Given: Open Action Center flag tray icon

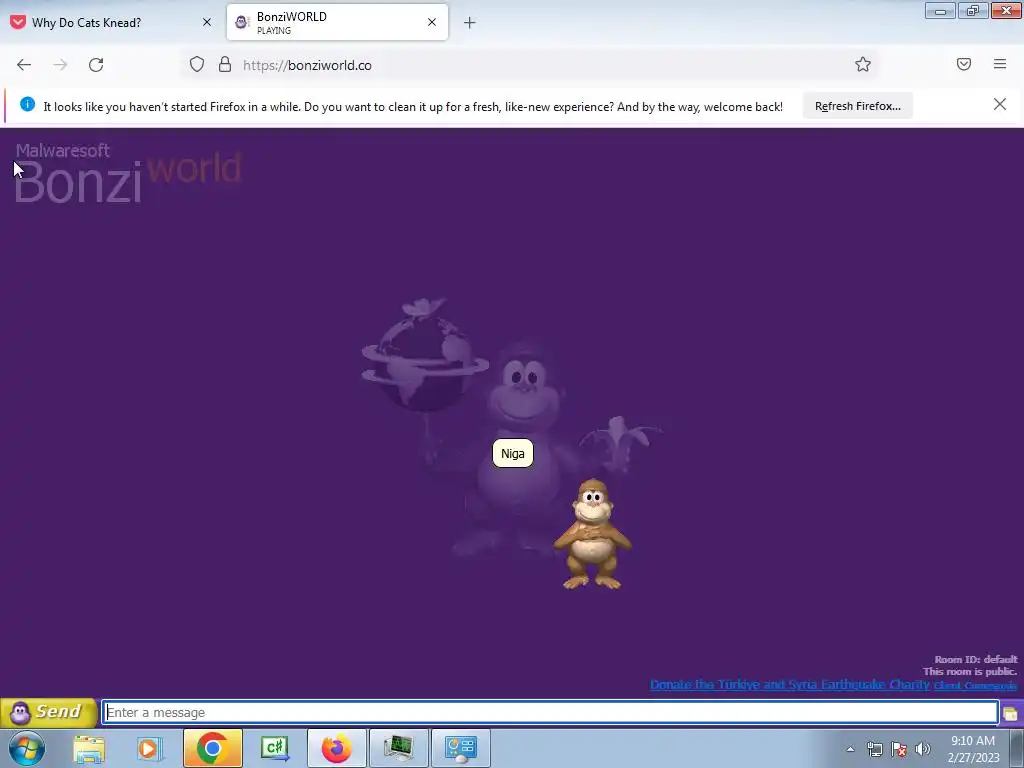Looking at the screenshot, I should tap(899, 749).
